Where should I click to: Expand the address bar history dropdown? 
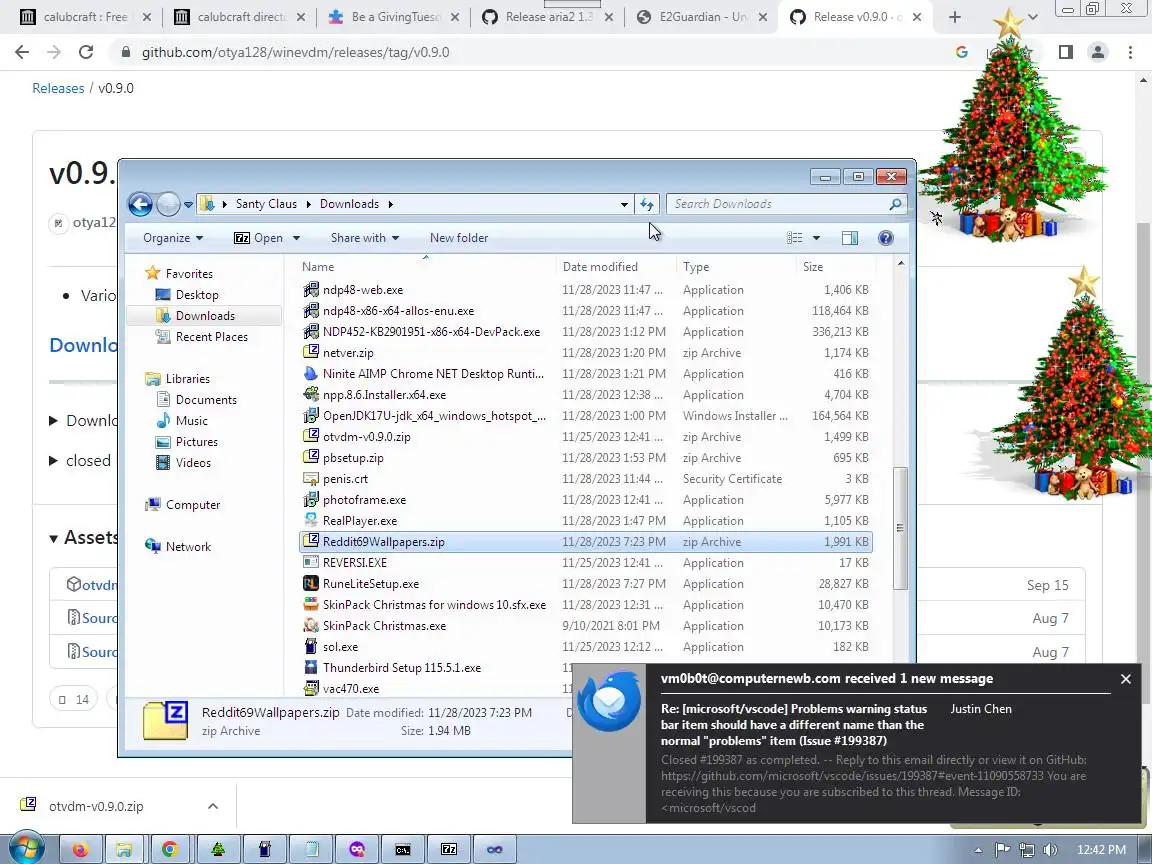pyautogui.click(x=624, y=204)
